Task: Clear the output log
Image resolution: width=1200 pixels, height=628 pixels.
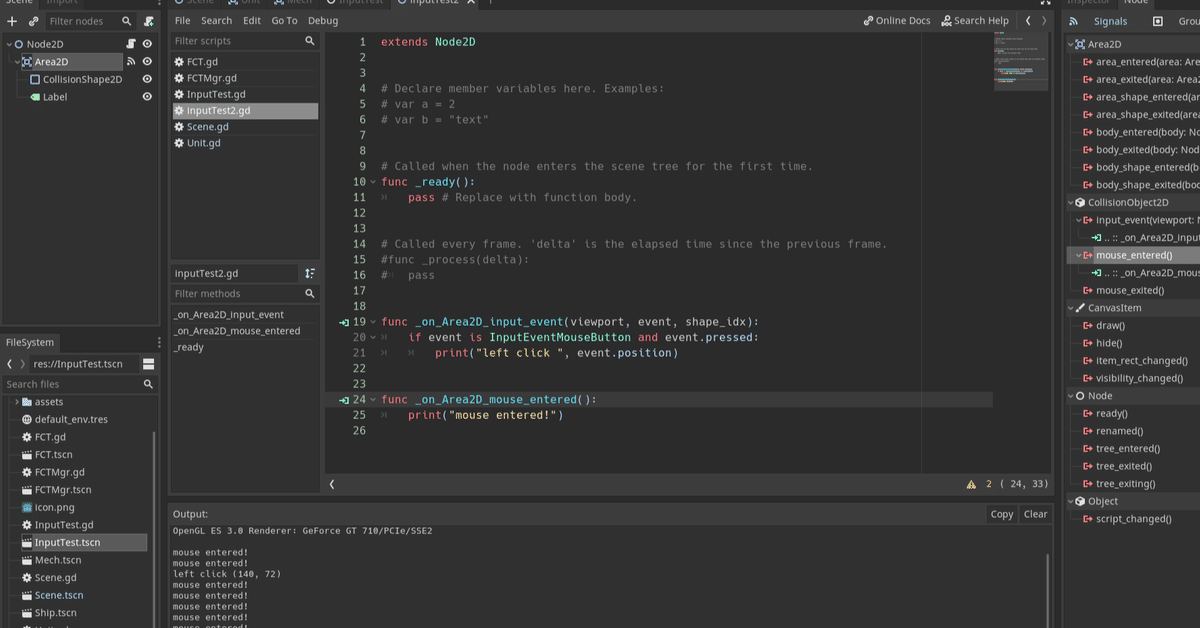Action: click(1036, 514)
